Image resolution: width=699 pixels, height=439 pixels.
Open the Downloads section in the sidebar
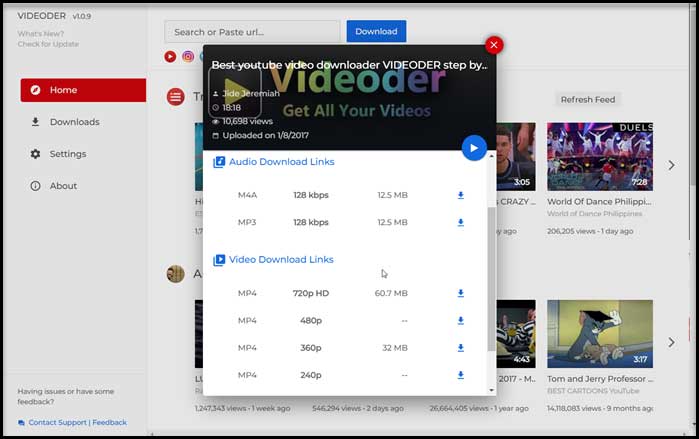74,122
